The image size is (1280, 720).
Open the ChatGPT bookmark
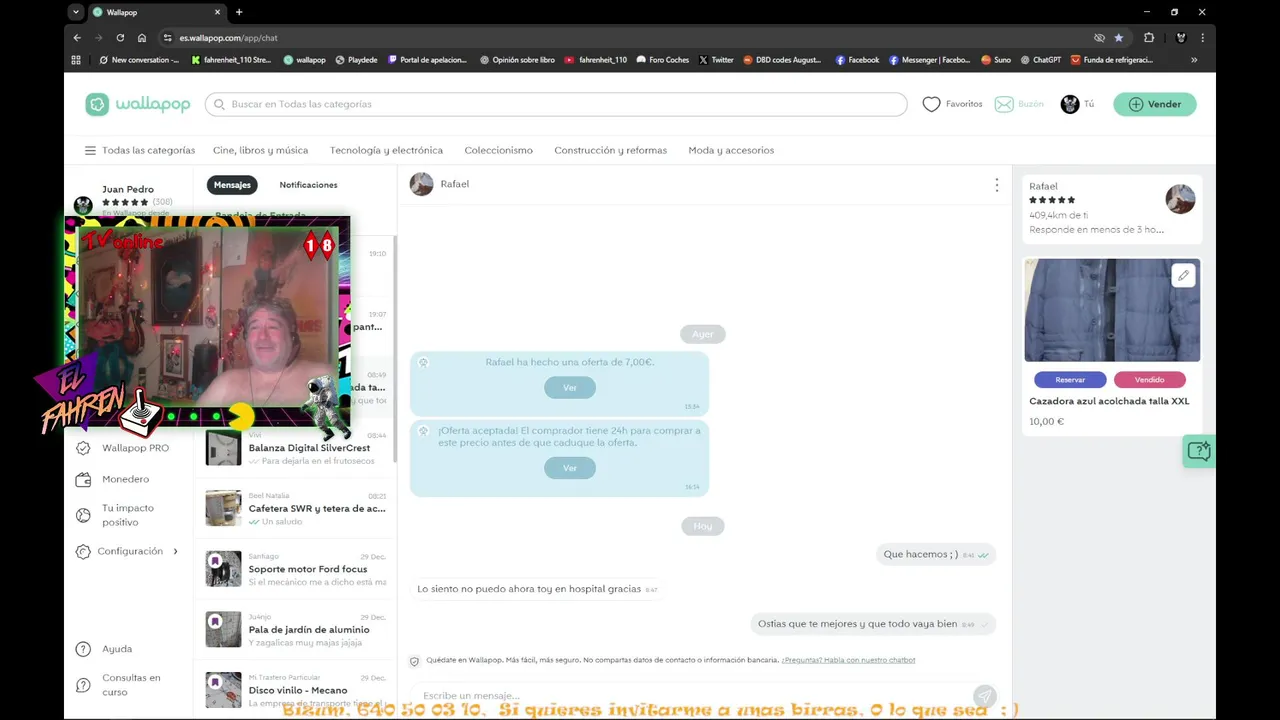coord(1040,60)
